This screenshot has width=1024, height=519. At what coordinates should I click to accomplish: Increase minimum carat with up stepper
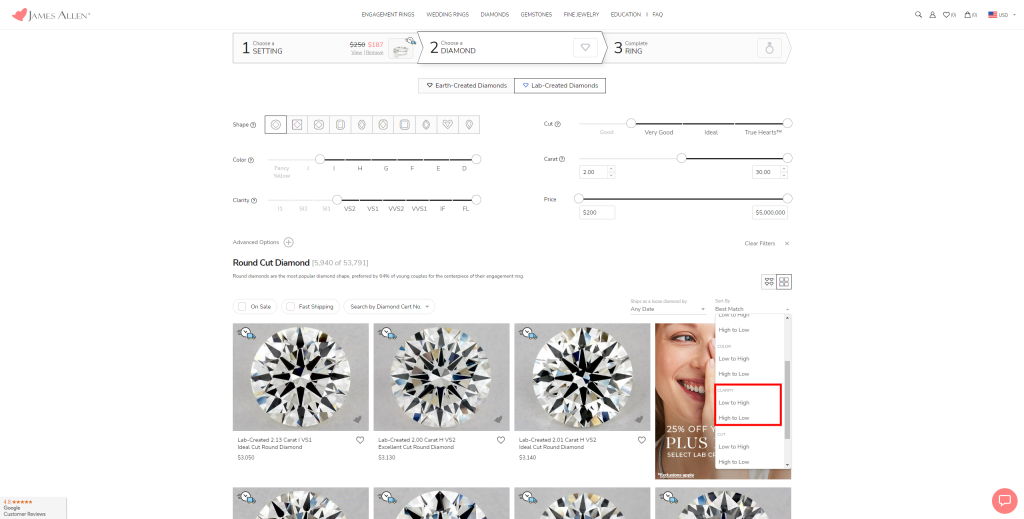[x=611, y=169]
